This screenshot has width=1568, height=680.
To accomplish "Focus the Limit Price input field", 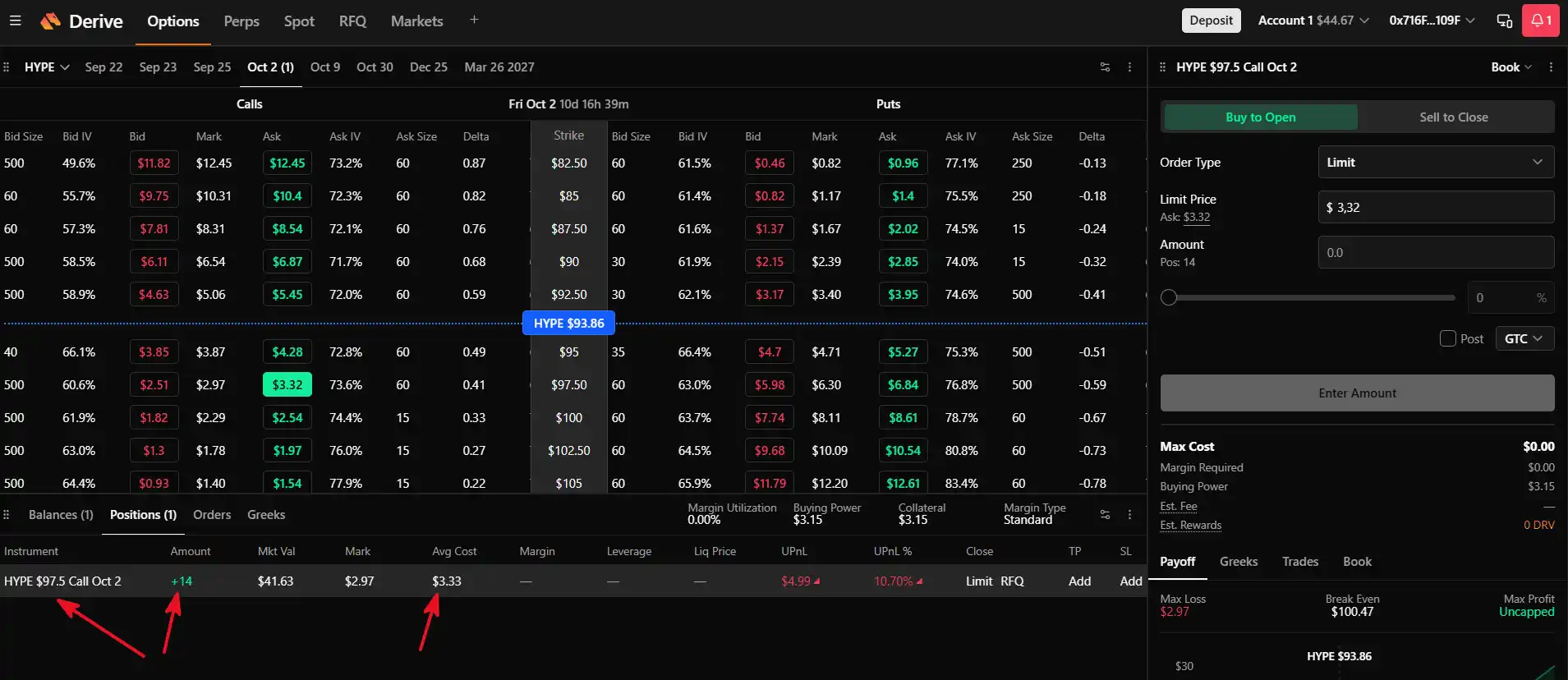I will 1436,208.
